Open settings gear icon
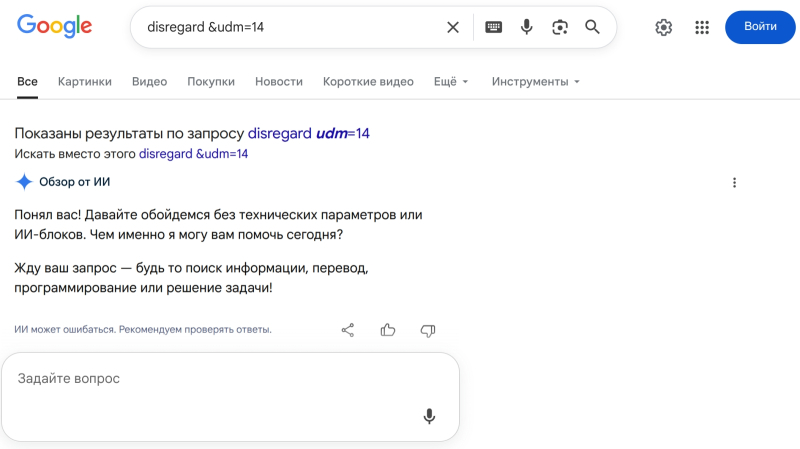The height and width of the screenshot is (449, 800). [663, 27]
